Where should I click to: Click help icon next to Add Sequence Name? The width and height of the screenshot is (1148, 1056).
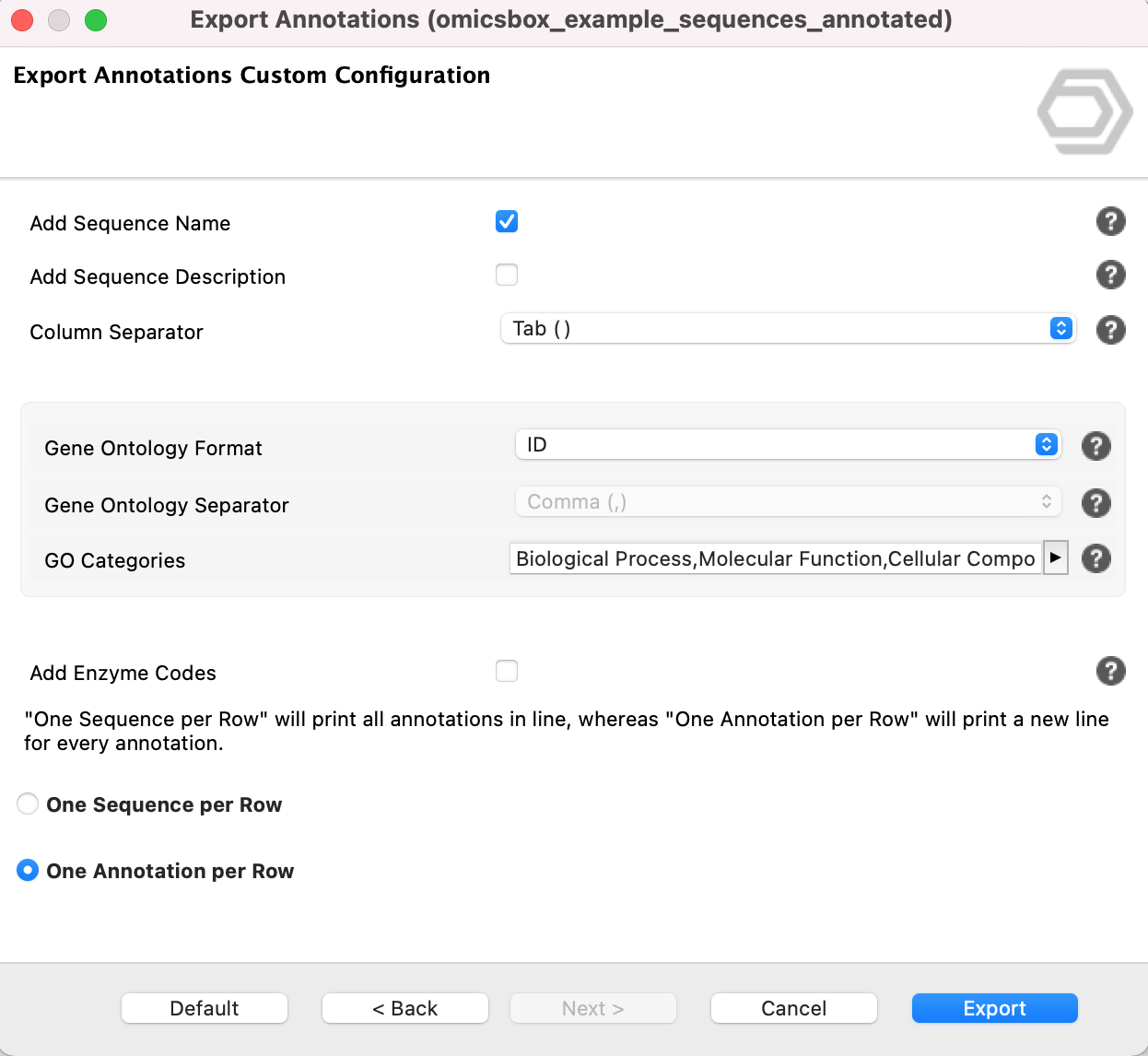[1110, 221]
